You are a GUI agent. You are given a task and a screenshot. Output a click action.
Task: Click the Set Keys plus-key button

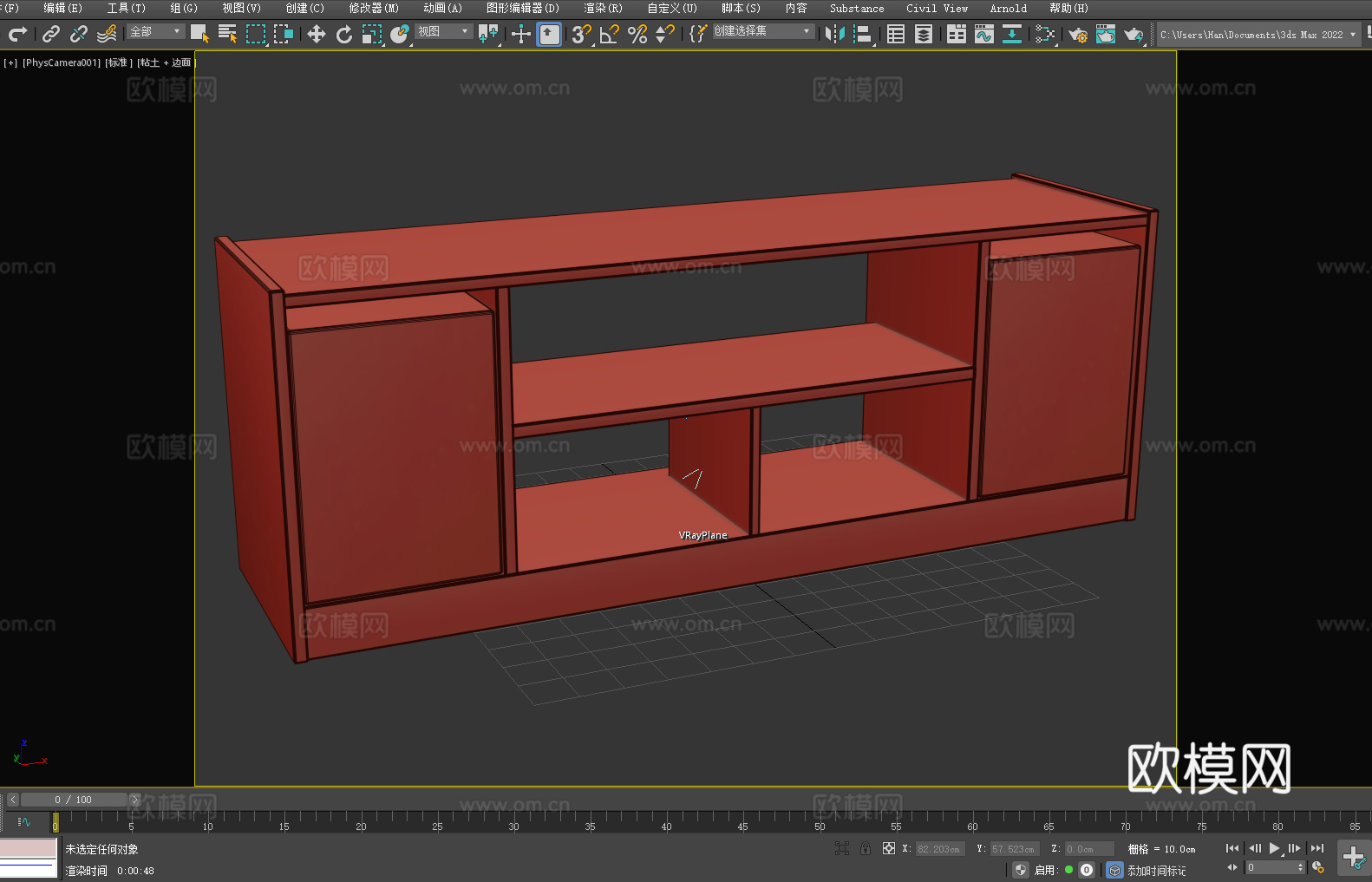click(x=1353, y=858)
